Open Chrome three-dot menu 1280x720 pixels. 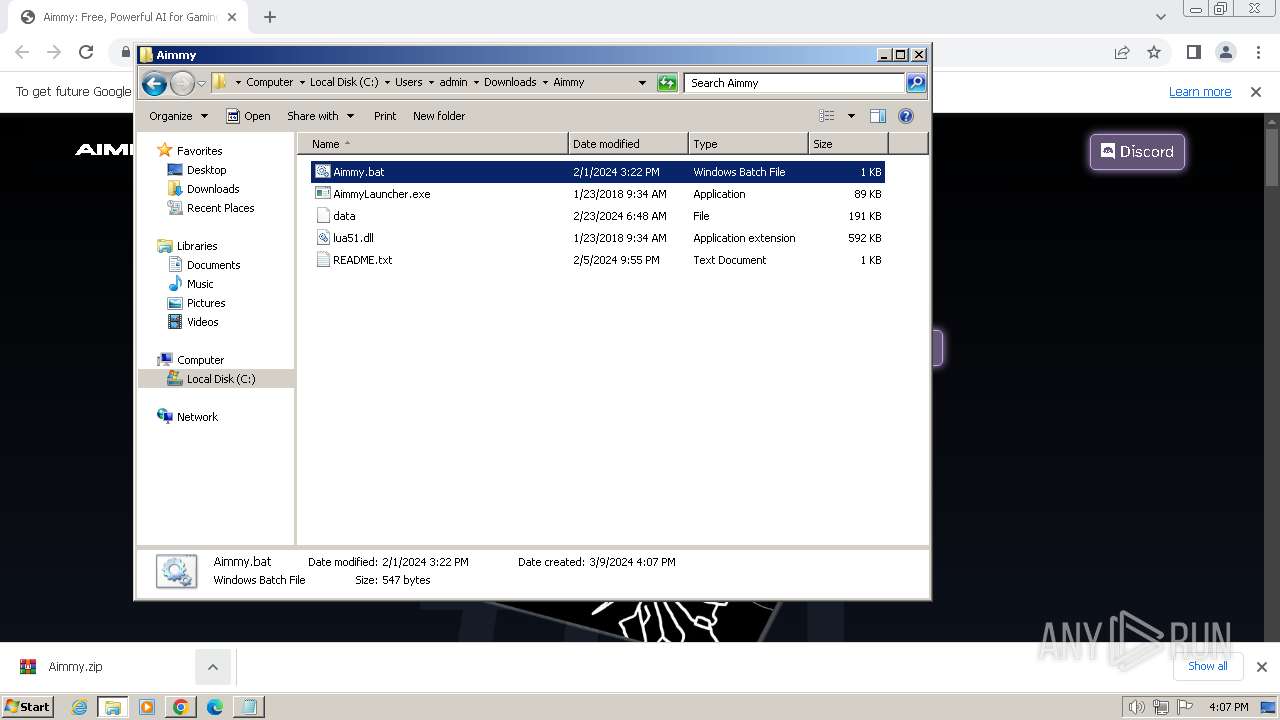tap(1258, 52)
